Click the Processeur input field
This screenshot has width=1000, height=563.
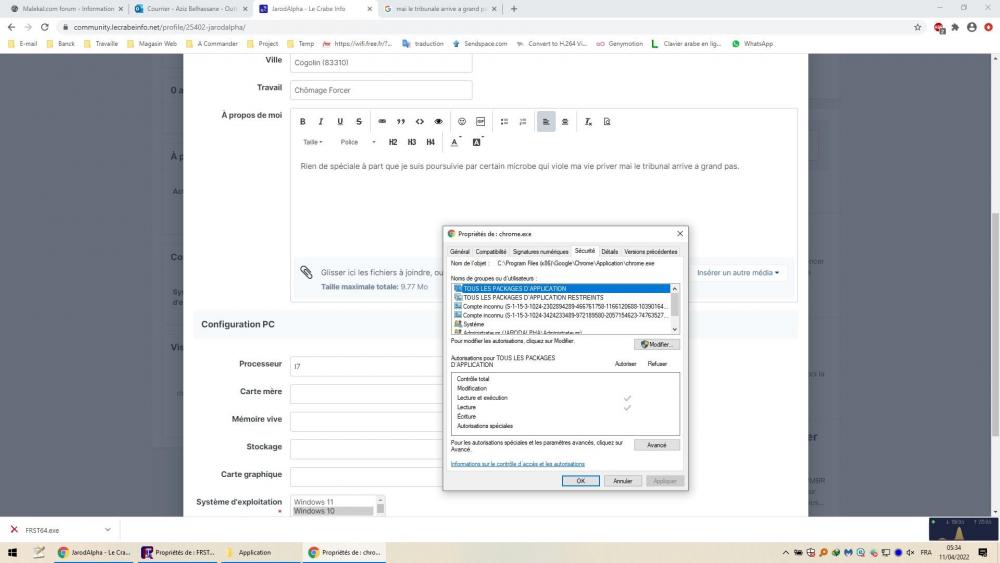point(365,366)
